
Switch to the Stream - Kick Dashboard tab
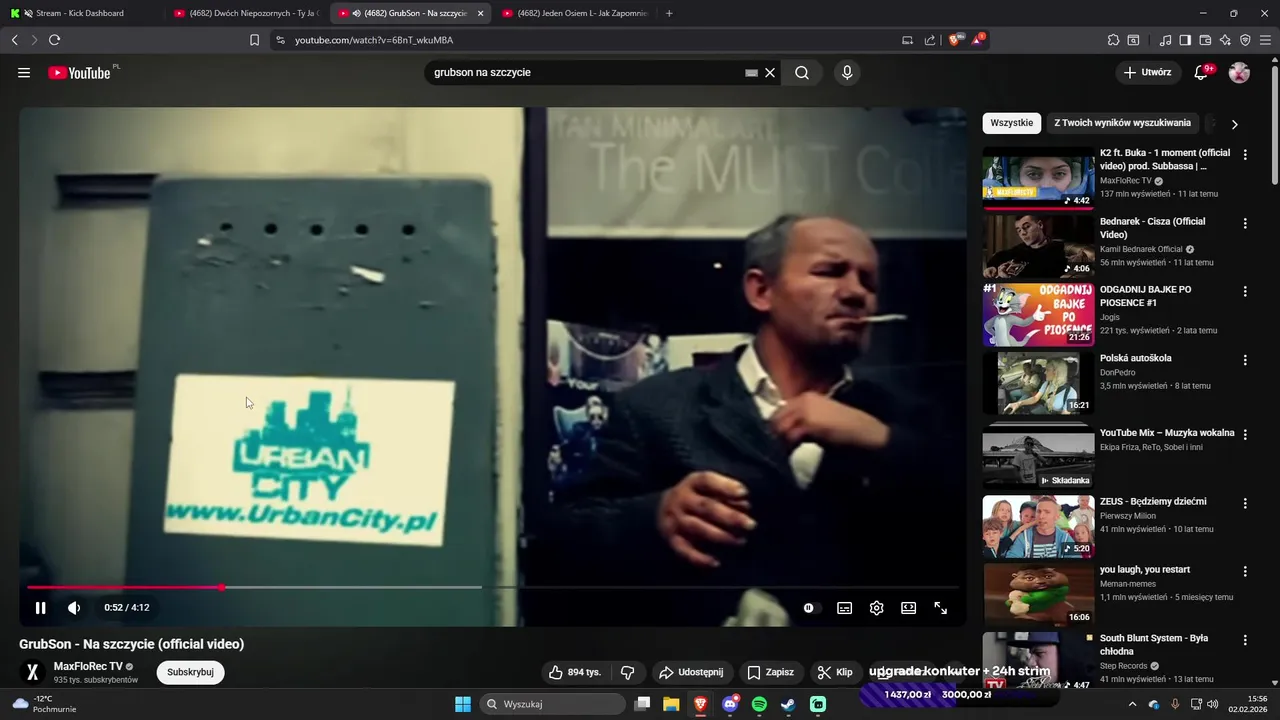pos(80,13)
